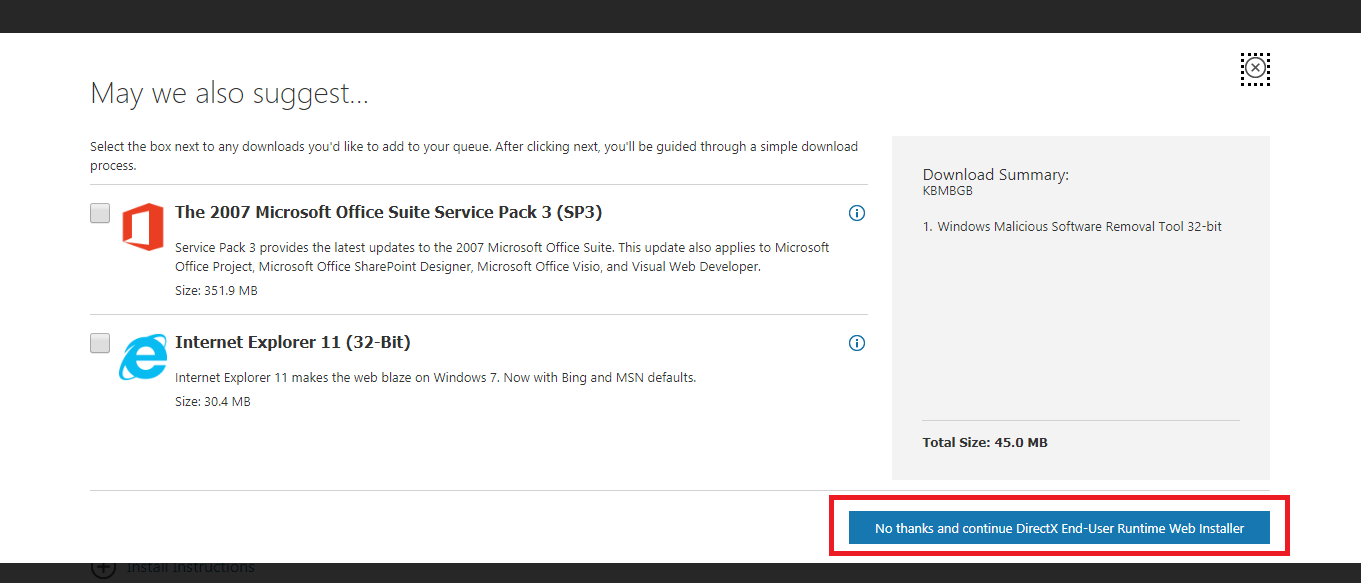Click the 'Download Summary:' heading

996,174
